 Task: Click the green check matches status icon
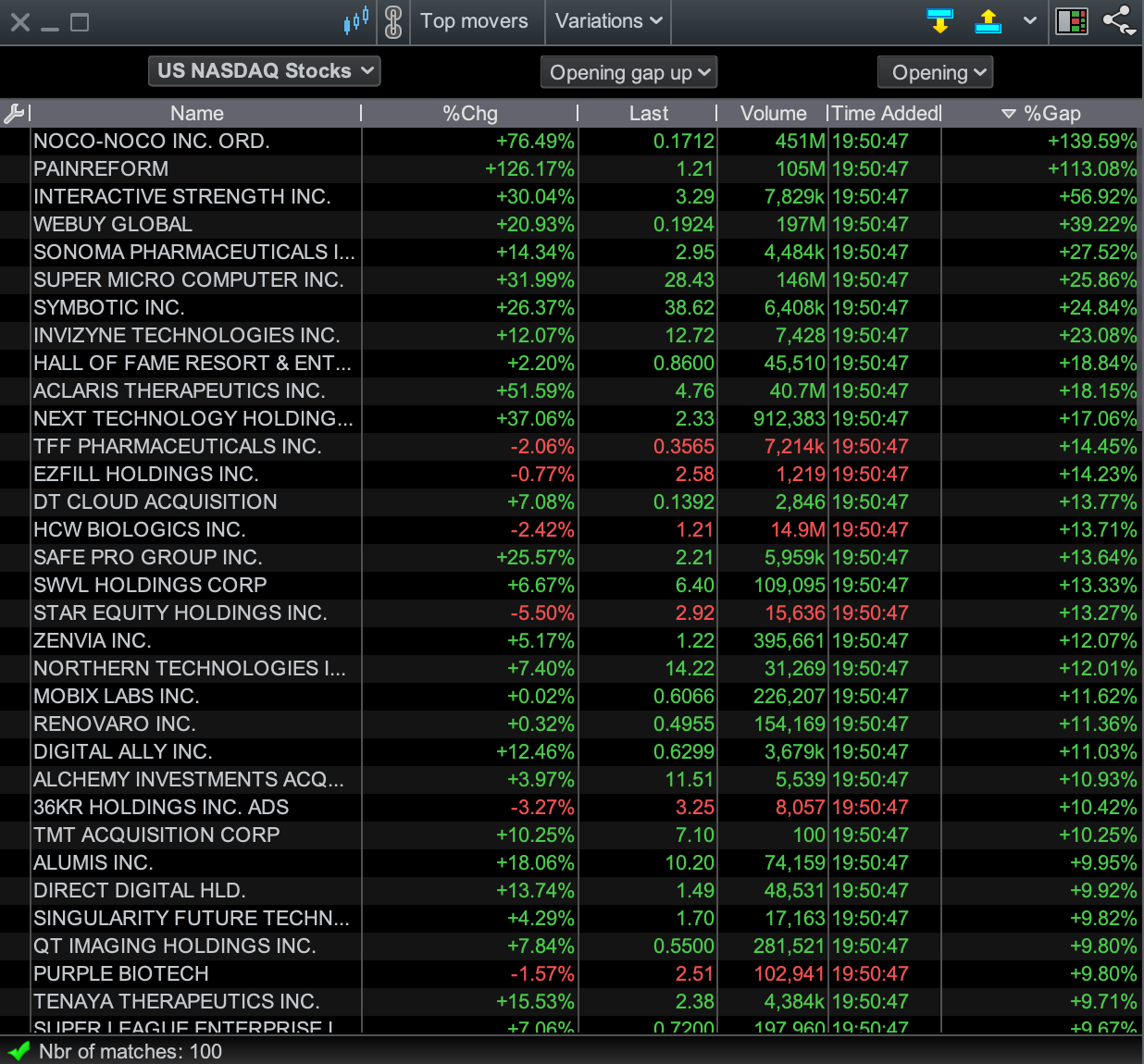coord(19,1052)
